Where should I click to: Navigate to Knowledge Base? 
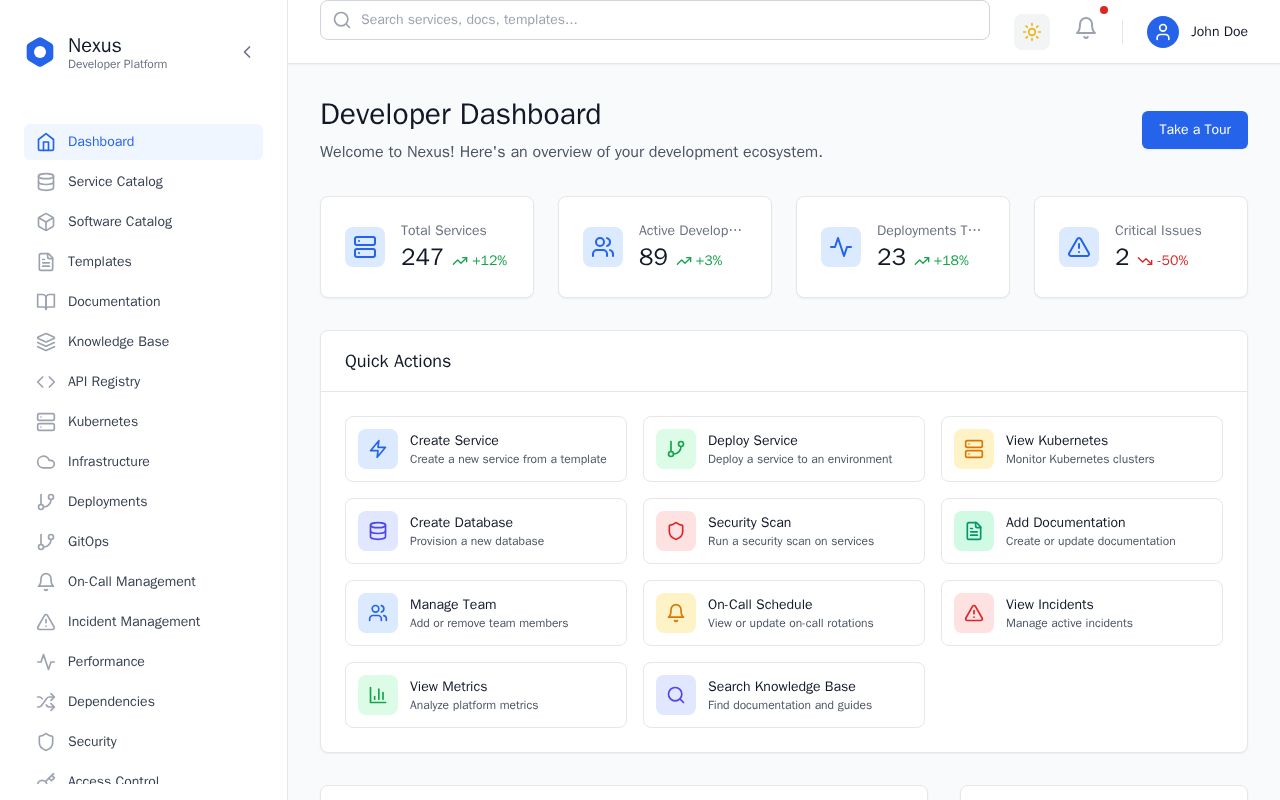143,342
